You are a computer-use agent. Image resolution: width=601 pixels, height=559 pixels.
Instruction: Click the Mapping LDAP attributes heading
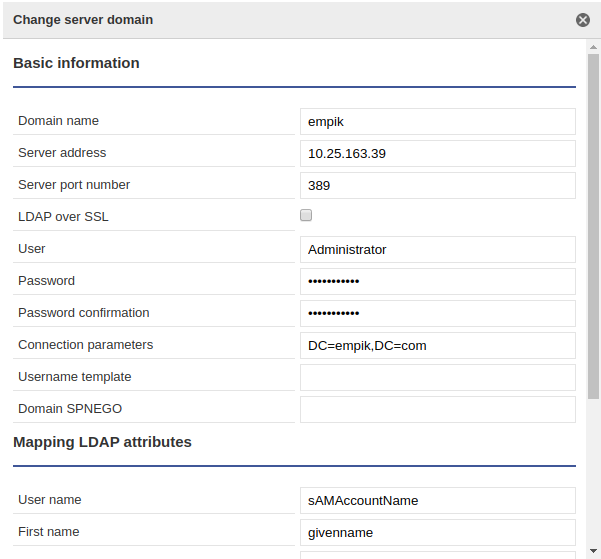[102, 442]
